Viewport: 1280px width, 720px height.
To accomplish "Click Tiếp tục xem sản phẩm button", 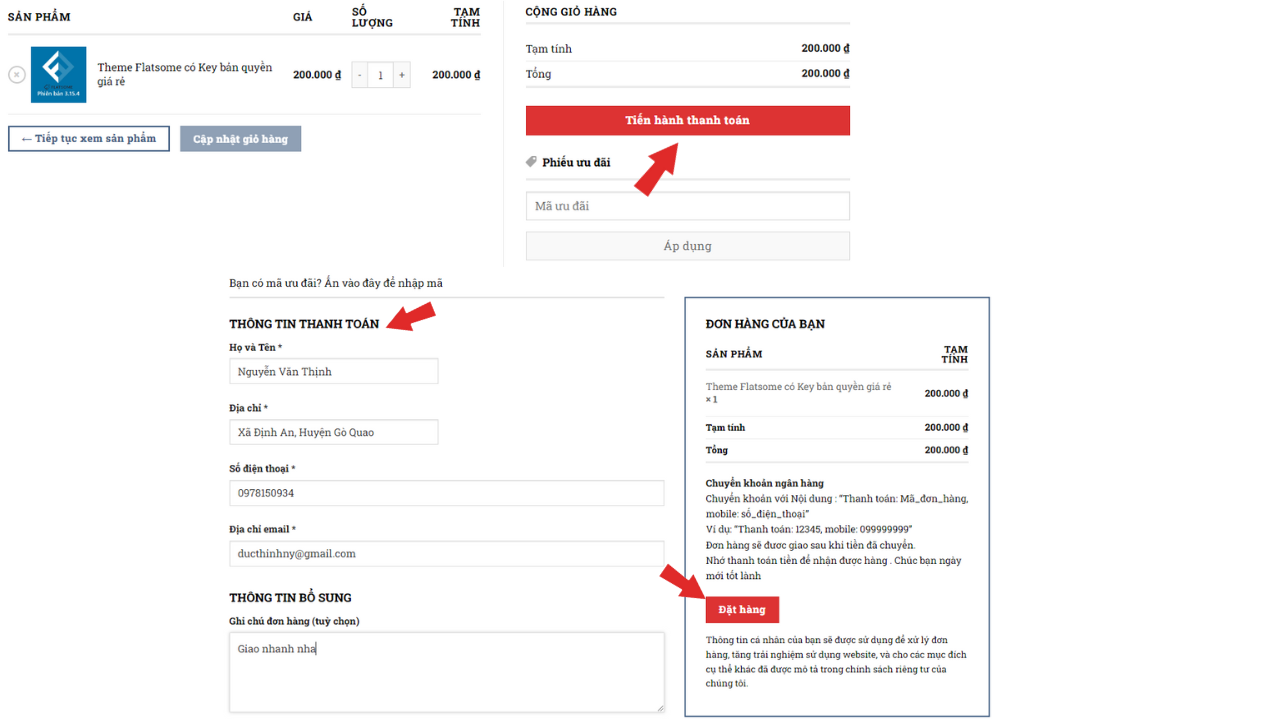I will pyautogui.click(x=89, y=139).
